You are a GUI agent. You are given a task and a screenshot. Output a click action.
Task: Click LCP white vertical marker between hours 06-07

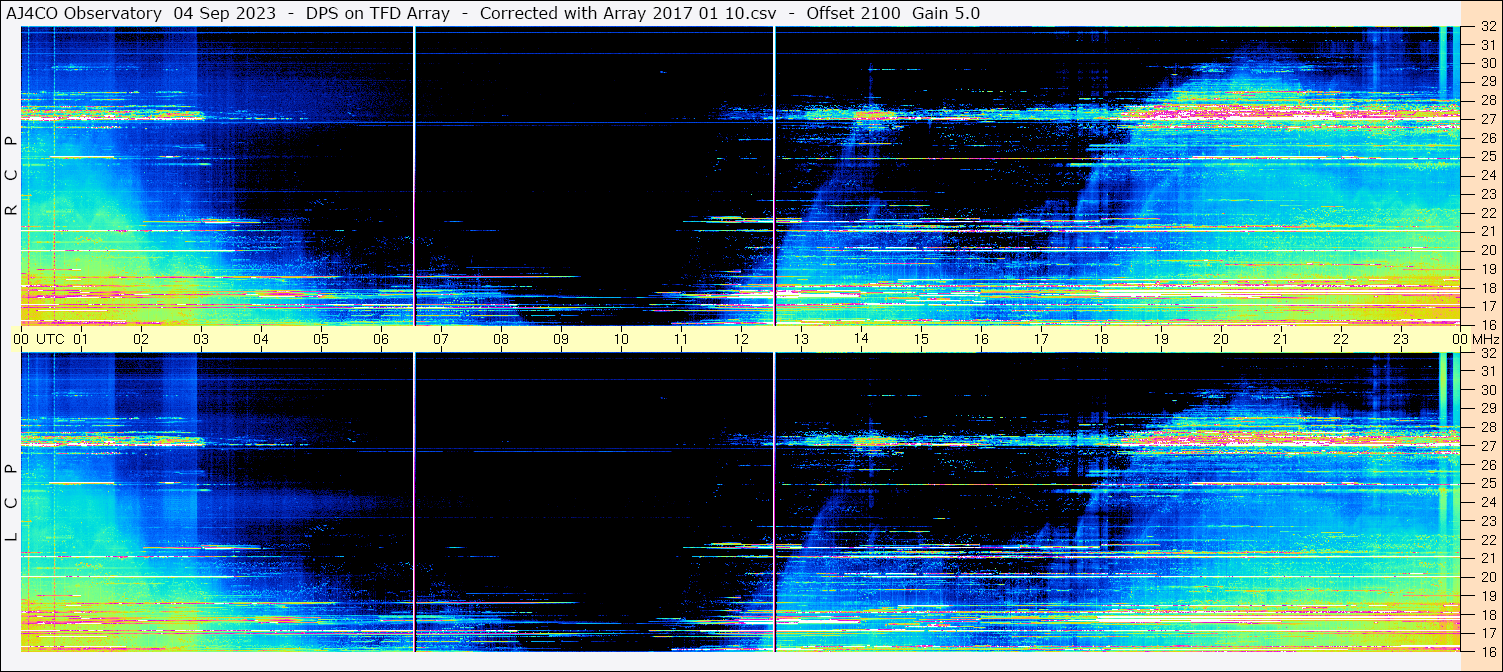(414, 502)
